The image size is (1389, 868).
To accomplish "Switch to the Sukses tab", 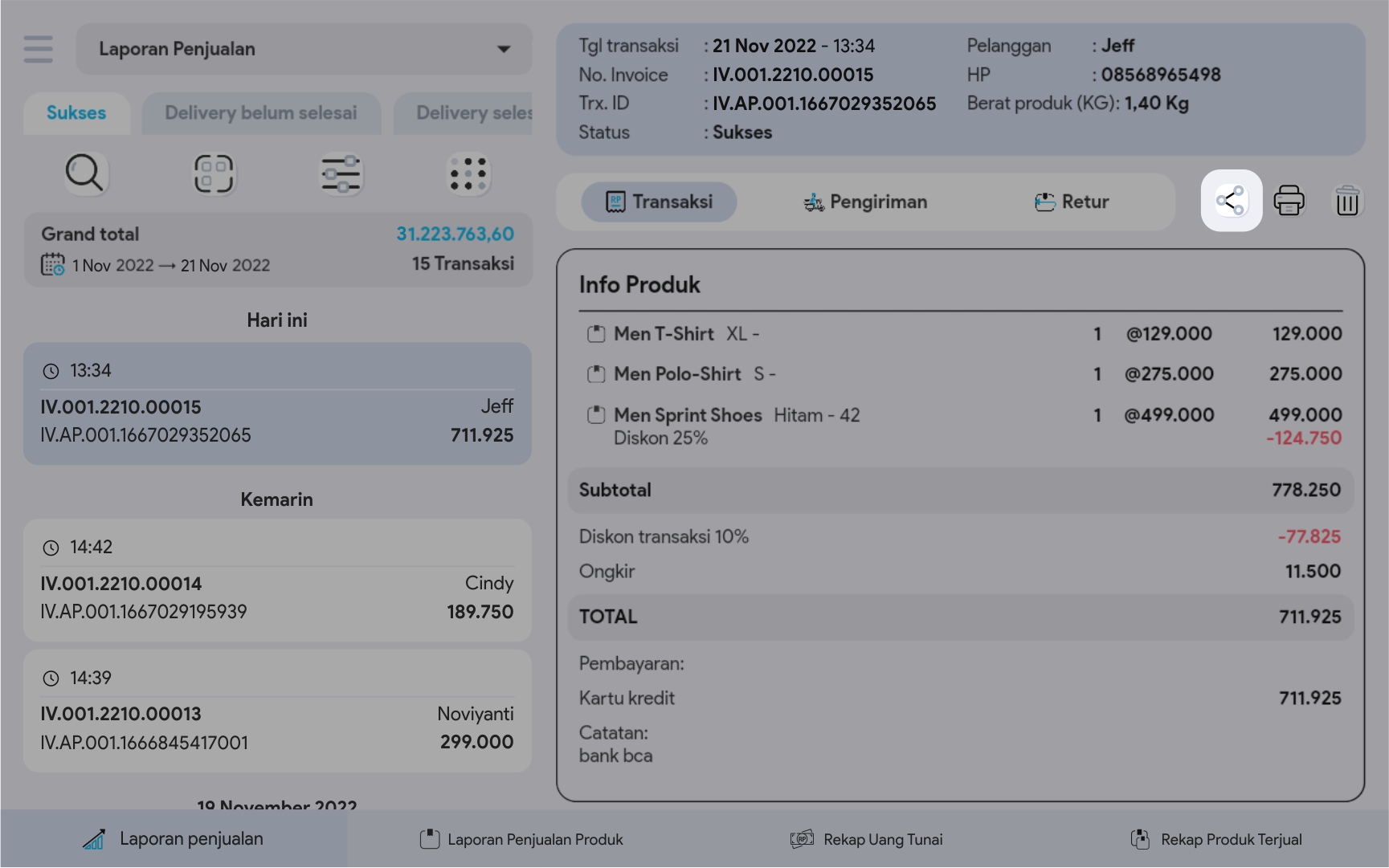I will pos(76,113).
